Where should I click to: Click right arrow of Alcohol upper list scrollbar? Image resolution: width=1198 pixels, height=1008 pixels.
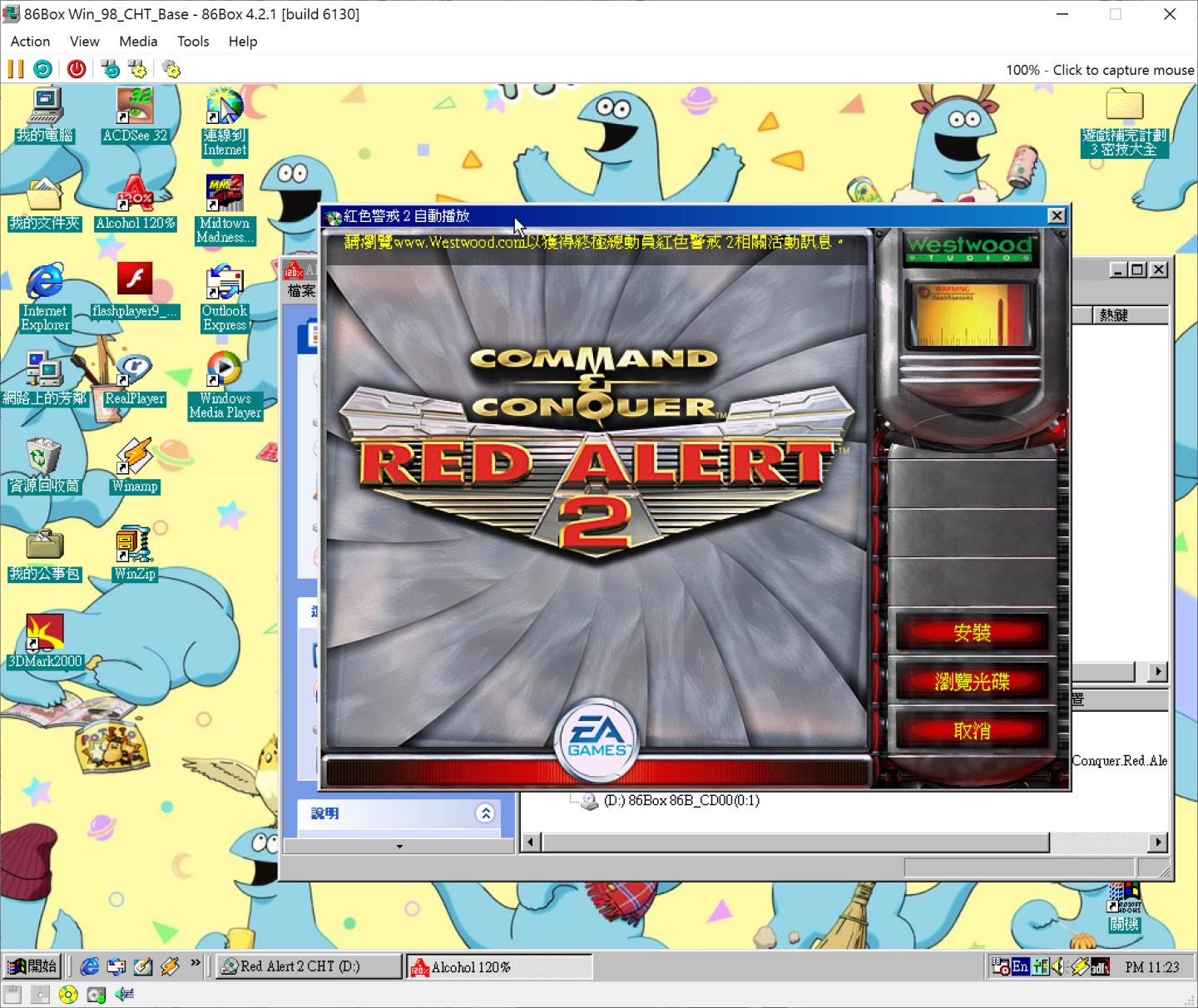click(1158, 671)
